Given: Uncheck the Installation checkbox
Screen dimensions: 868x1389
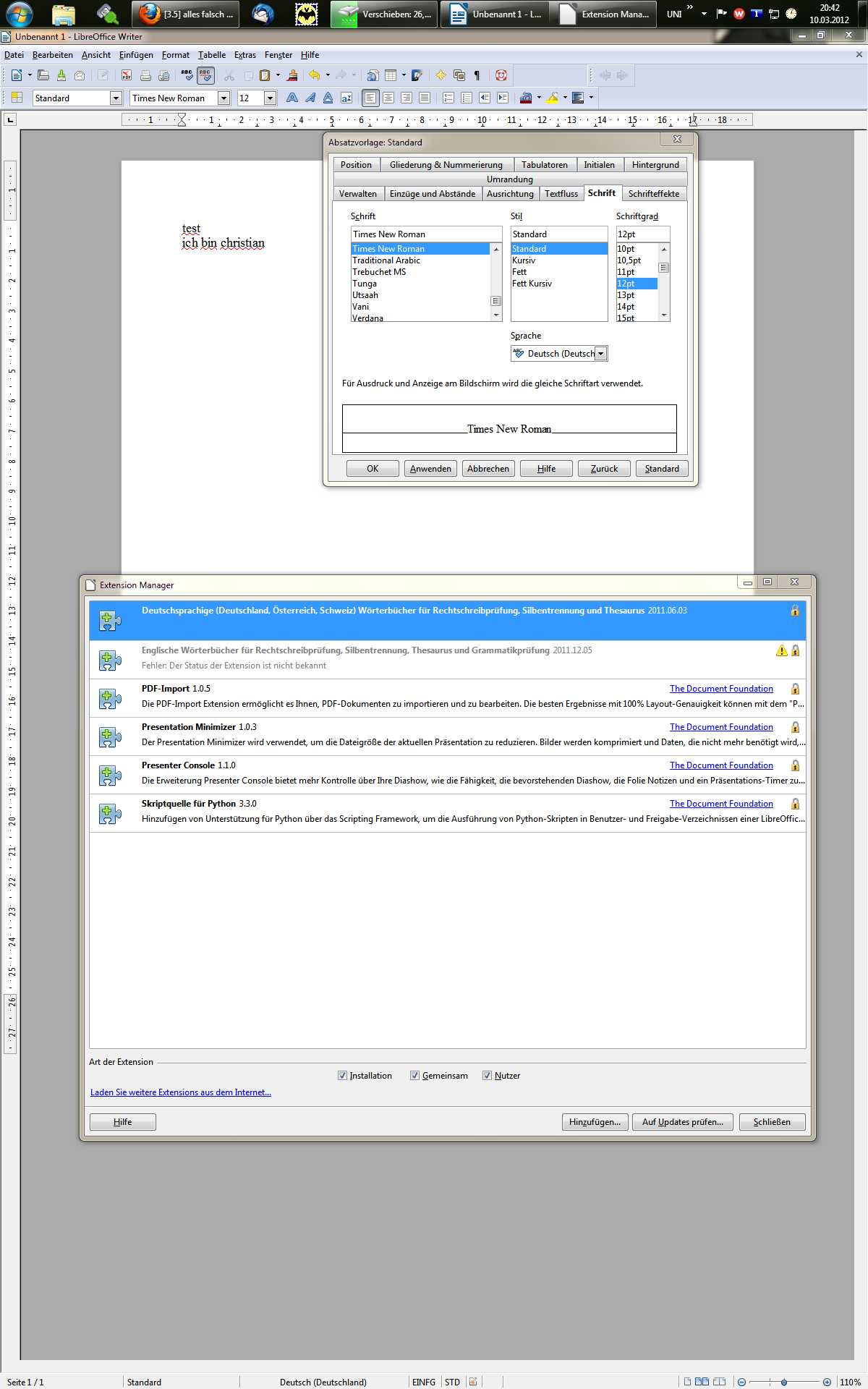Looking at the screenshot, I should click(x=343, y=1076).
